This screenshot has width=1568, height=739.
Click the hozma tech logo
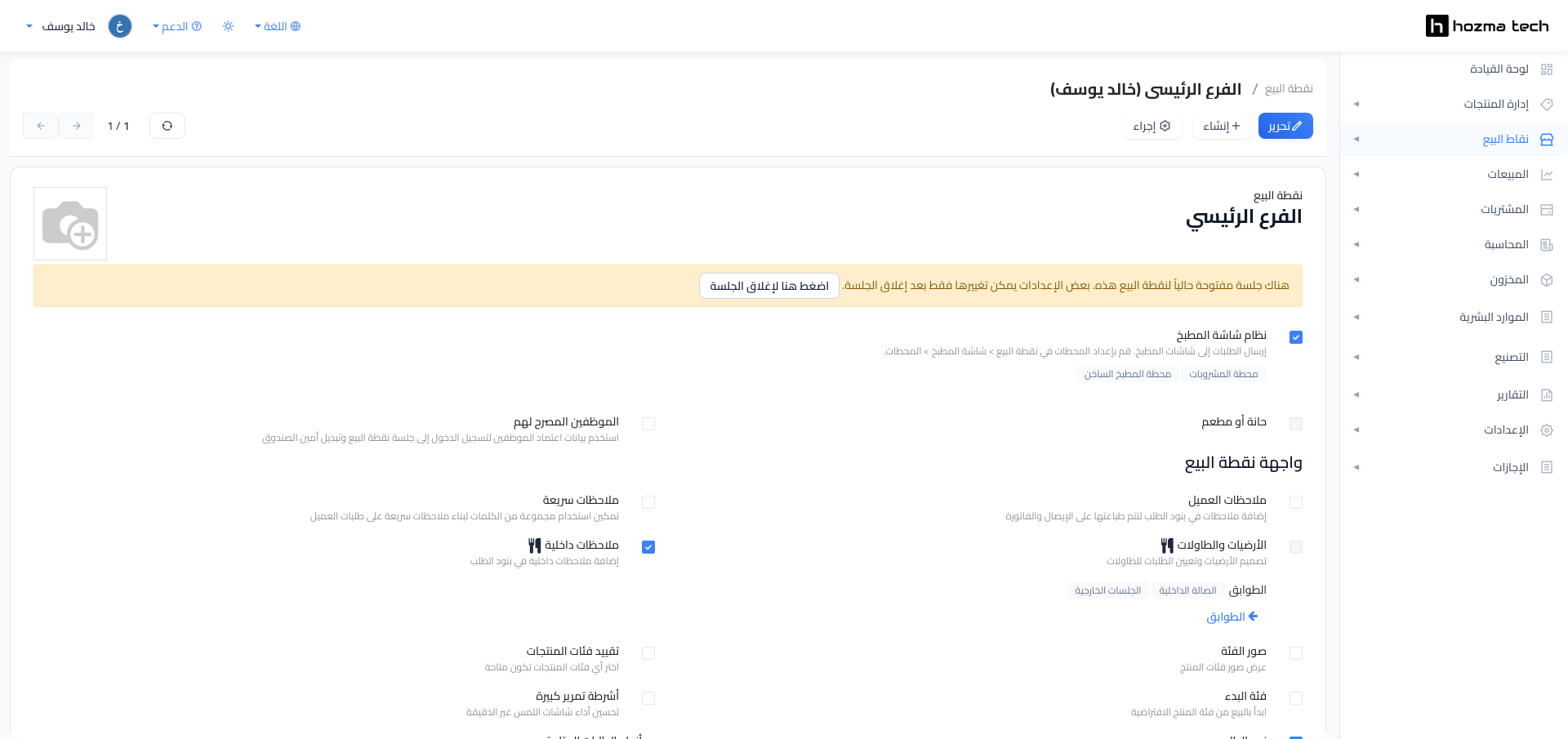(1487, 26)
